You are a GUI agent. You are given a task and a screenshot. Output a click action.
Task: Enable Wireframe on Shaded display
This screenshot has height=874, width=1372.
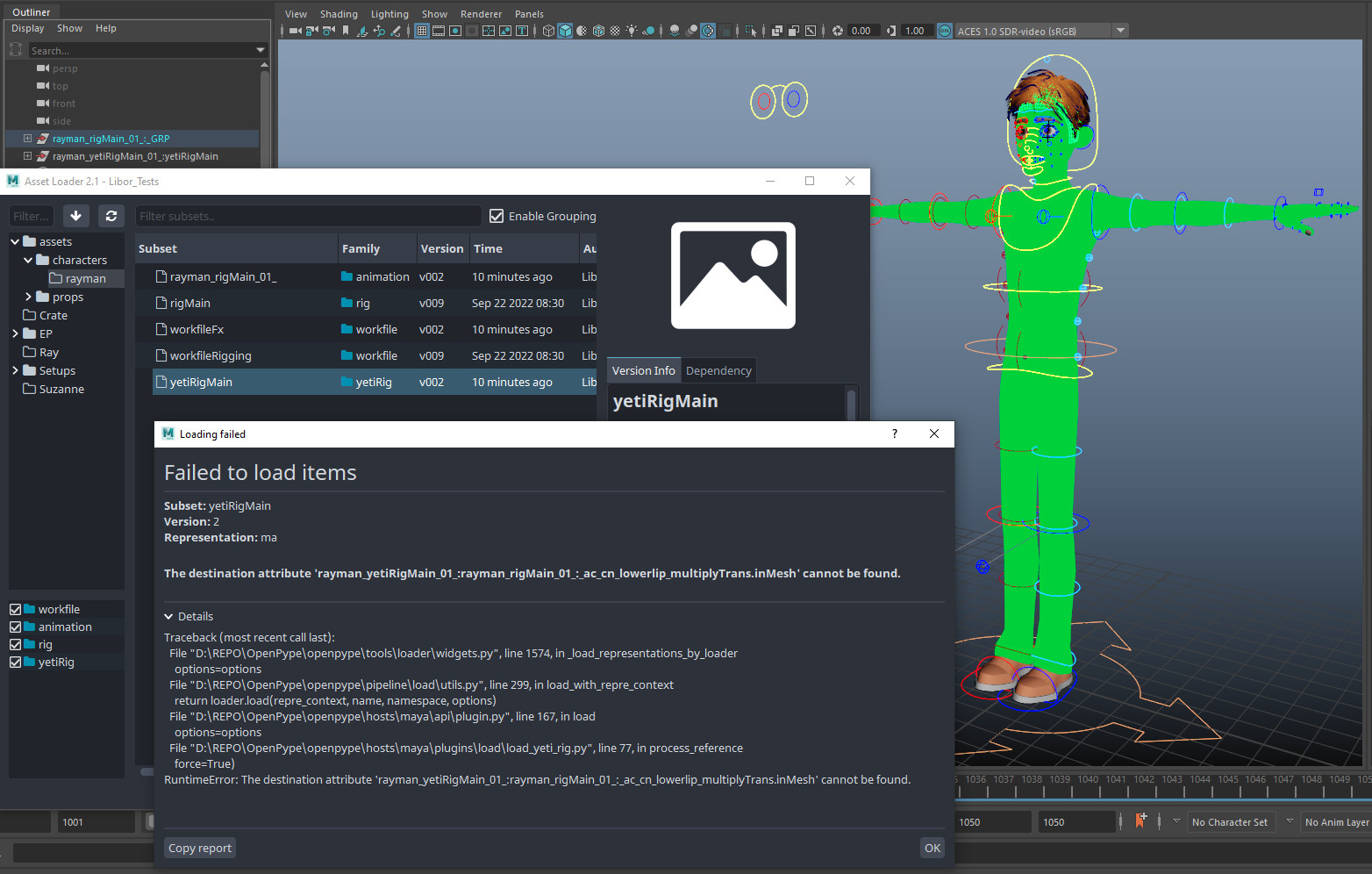(x=598, y=31)
